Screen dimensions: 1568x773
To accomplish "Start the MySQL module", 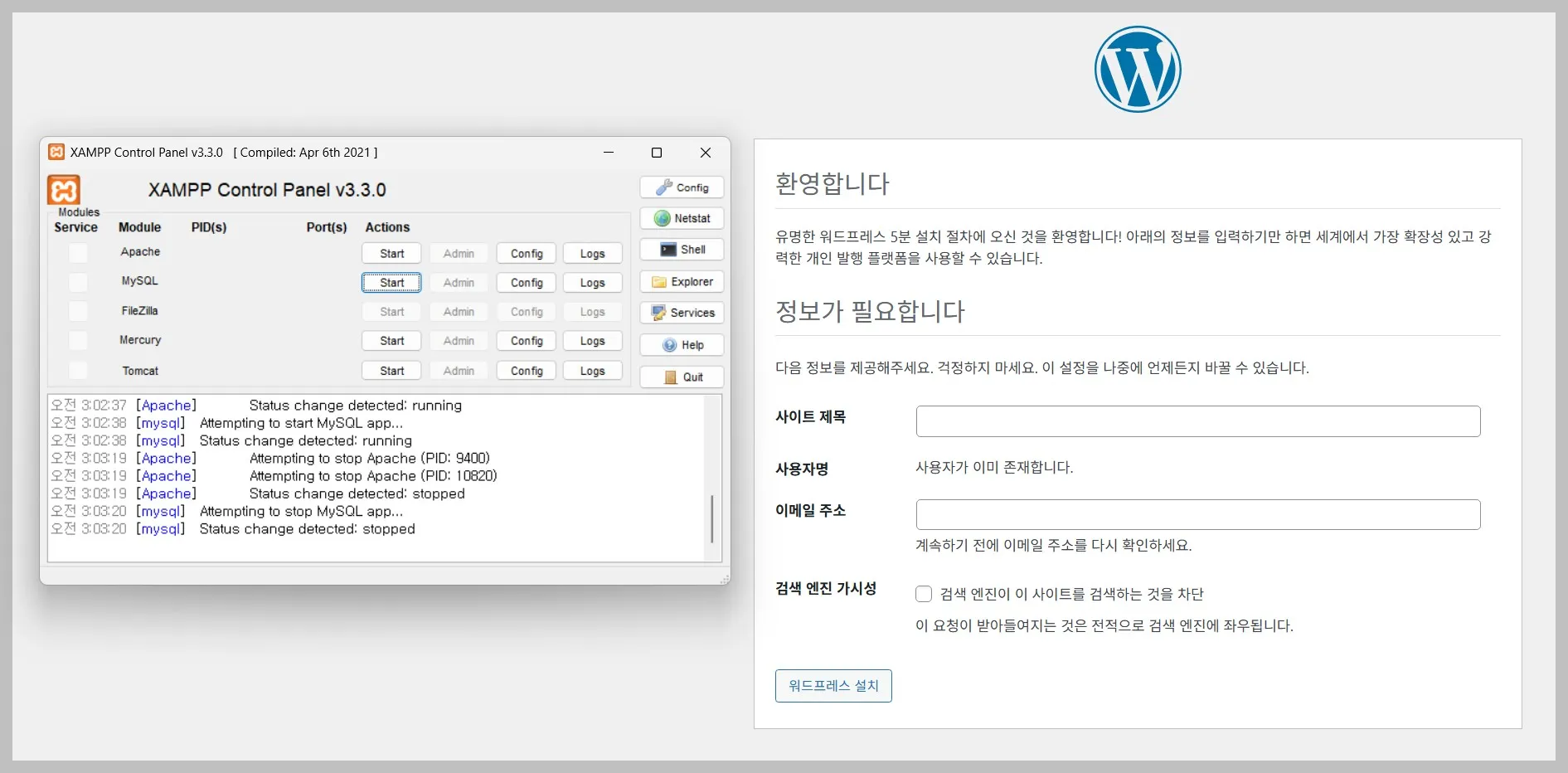I will (391, 283).
